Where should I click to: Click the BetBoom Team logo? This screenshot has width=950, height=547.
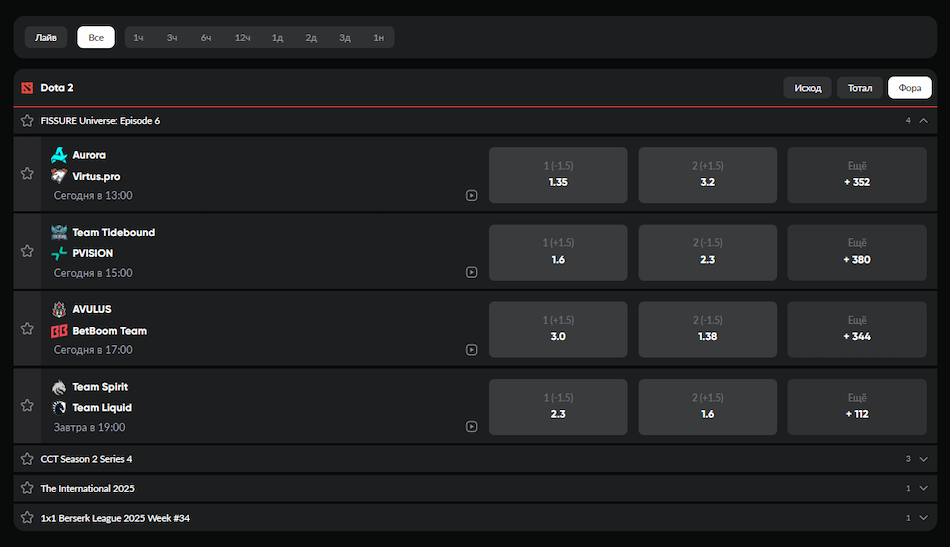click(x=59, y=331)
